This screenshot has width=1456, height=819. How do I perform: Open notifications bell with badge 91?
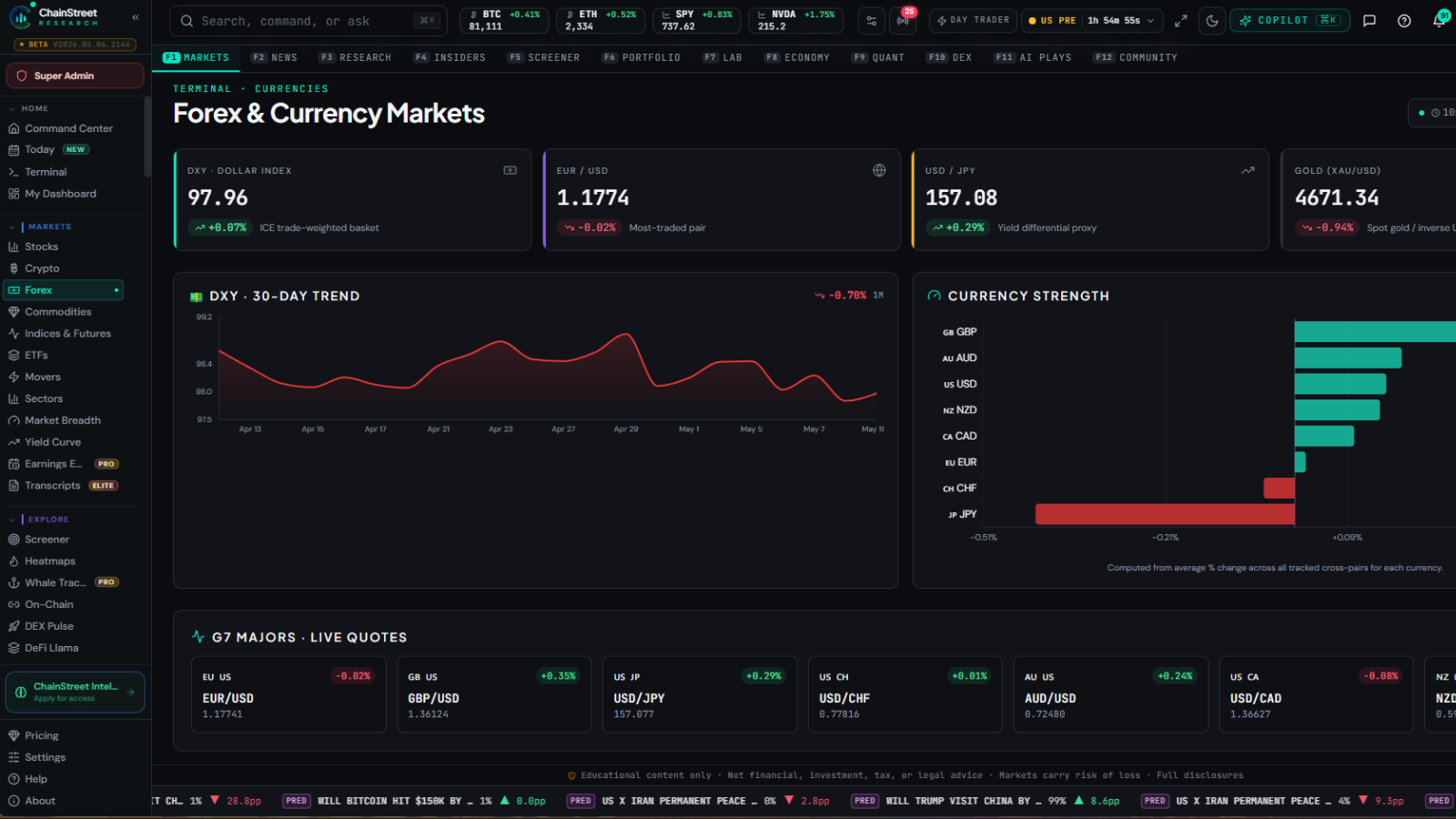(x=1439, y=20)
